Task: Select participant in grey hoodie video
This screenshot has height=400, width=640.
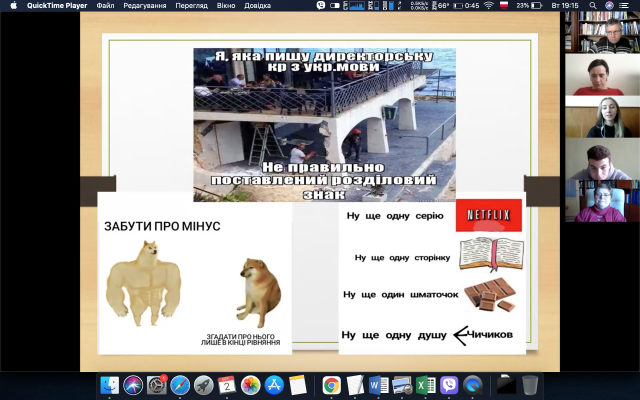Action: tap(602, 159)
